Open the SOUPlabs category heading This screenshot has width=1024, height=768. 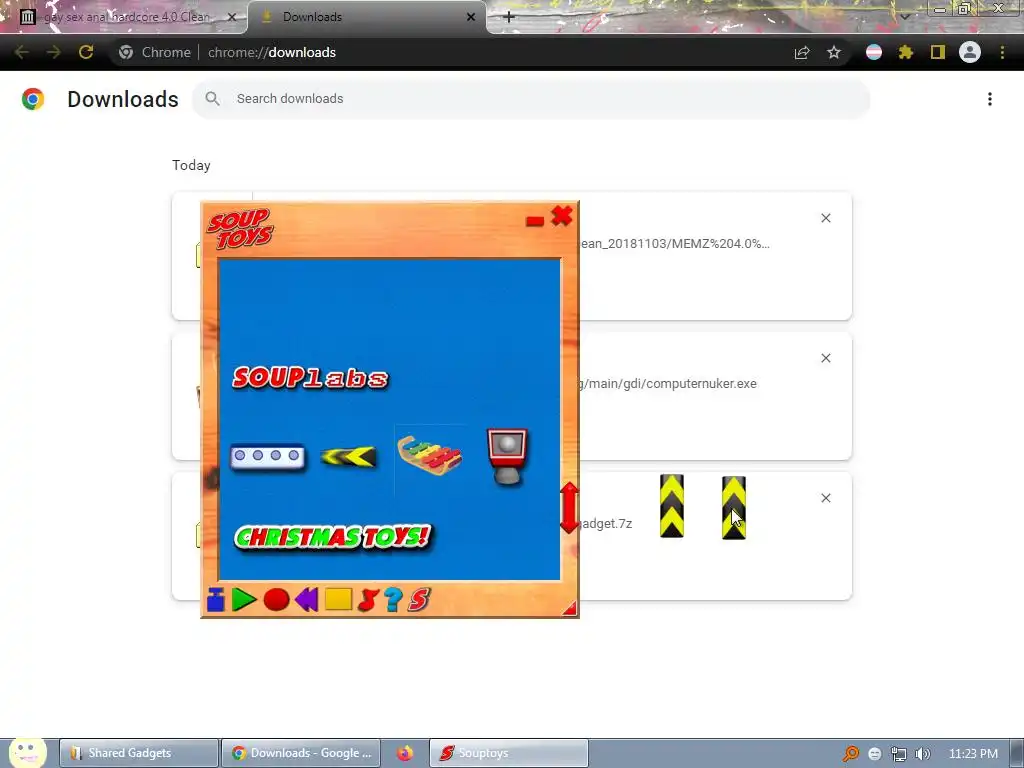[x=311, y=377]
